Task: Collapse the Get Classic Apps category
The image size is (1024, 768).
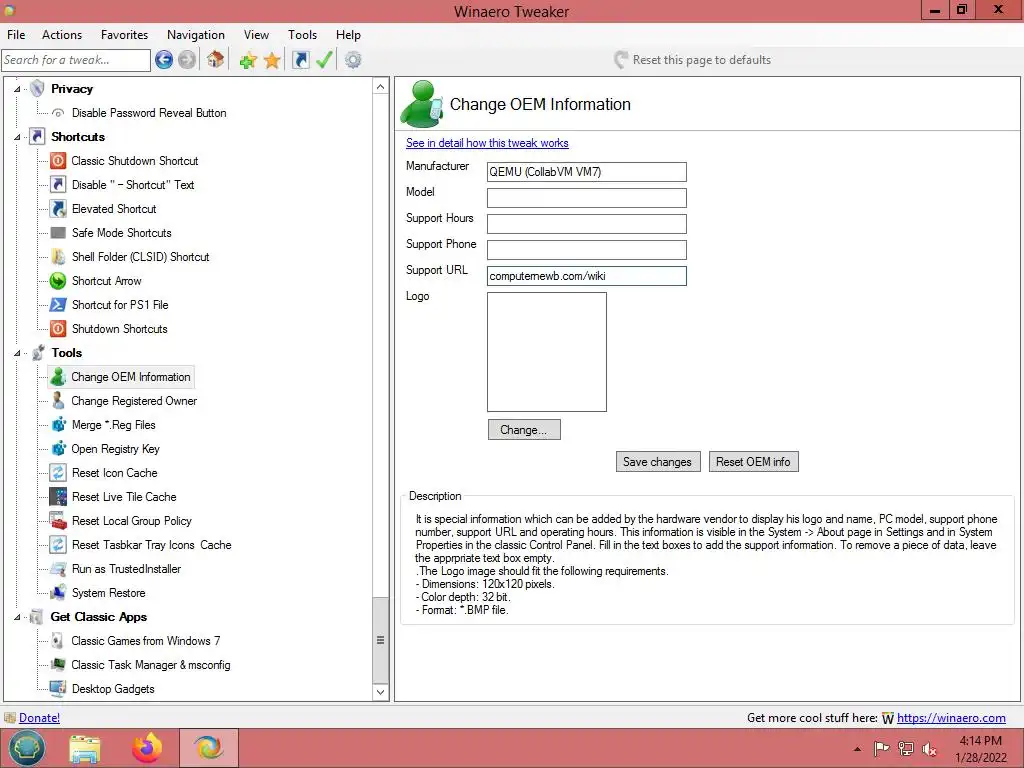Action: coord(17,617)
